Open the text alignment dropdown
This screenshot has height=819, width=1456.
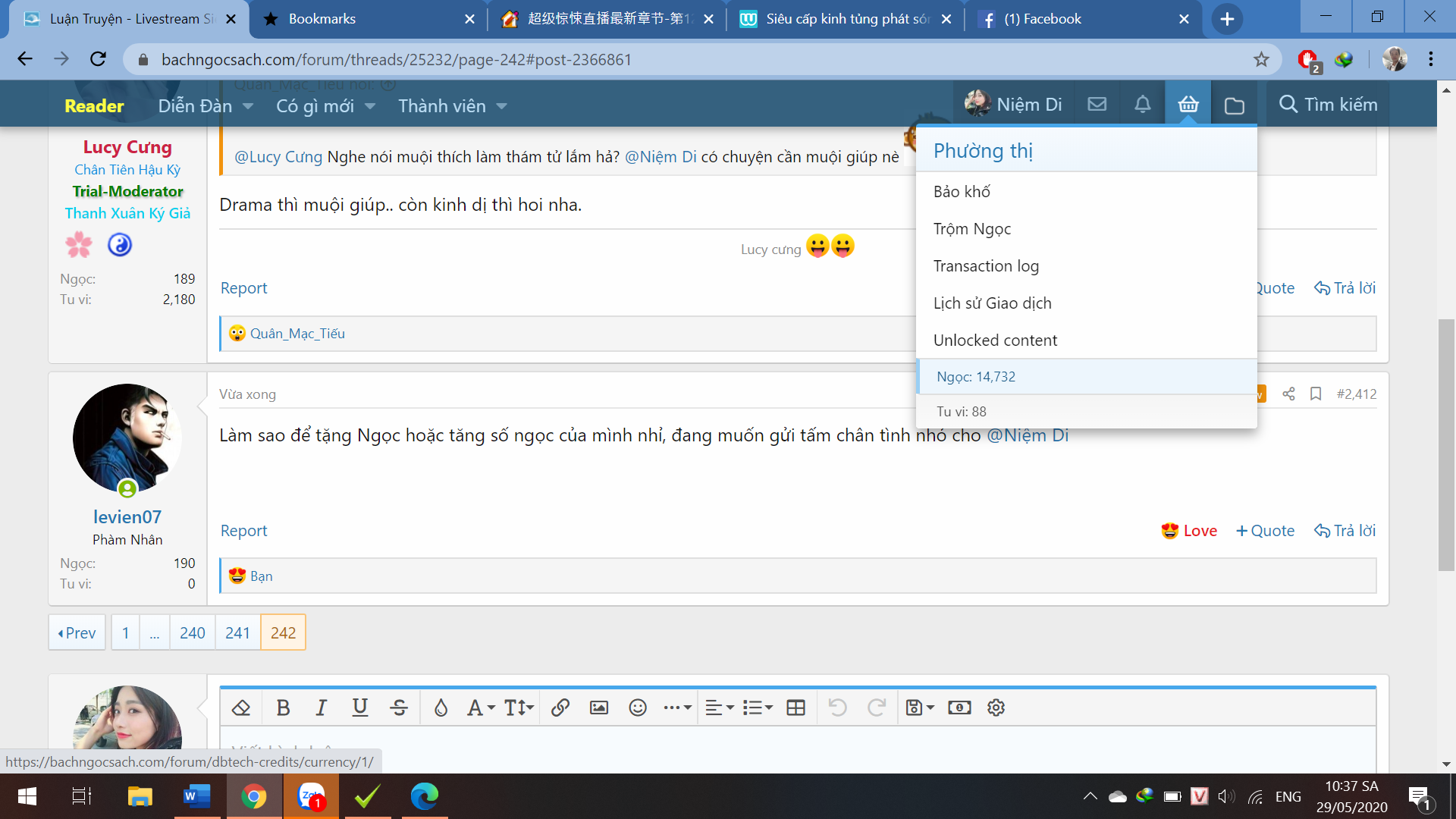point(719,708)
